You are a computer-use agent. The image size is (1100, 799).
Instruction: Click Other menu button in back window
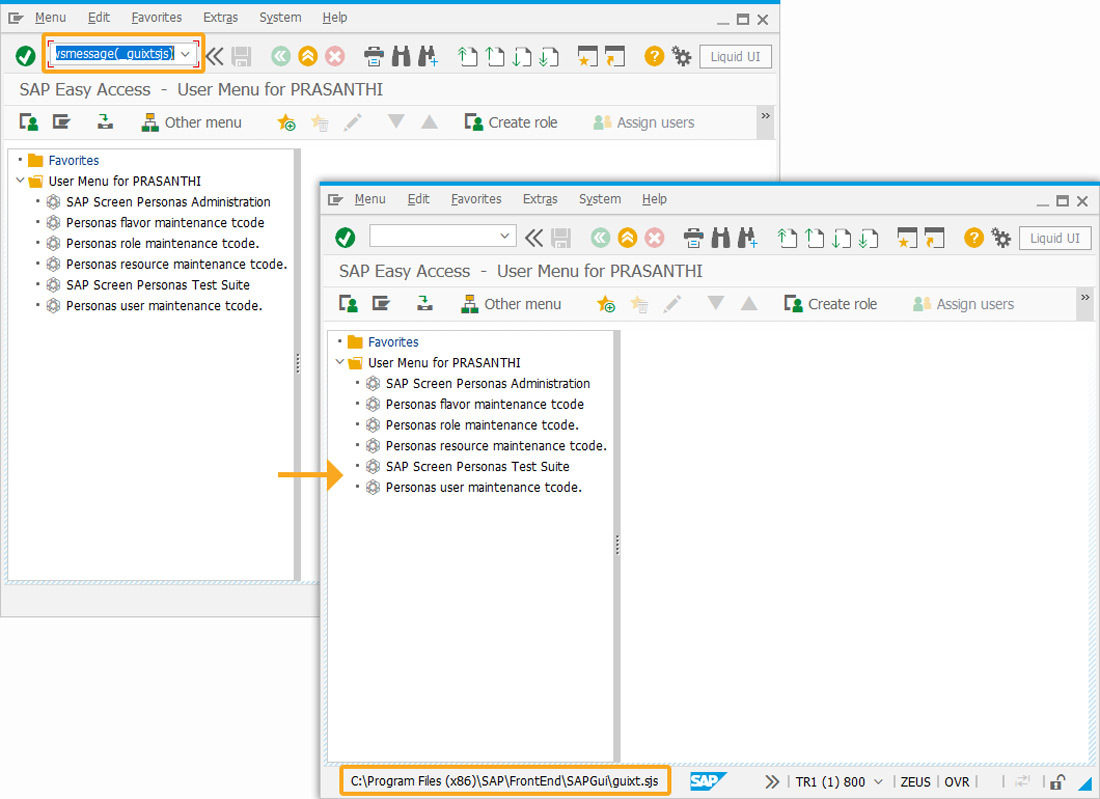click(191, 122)
